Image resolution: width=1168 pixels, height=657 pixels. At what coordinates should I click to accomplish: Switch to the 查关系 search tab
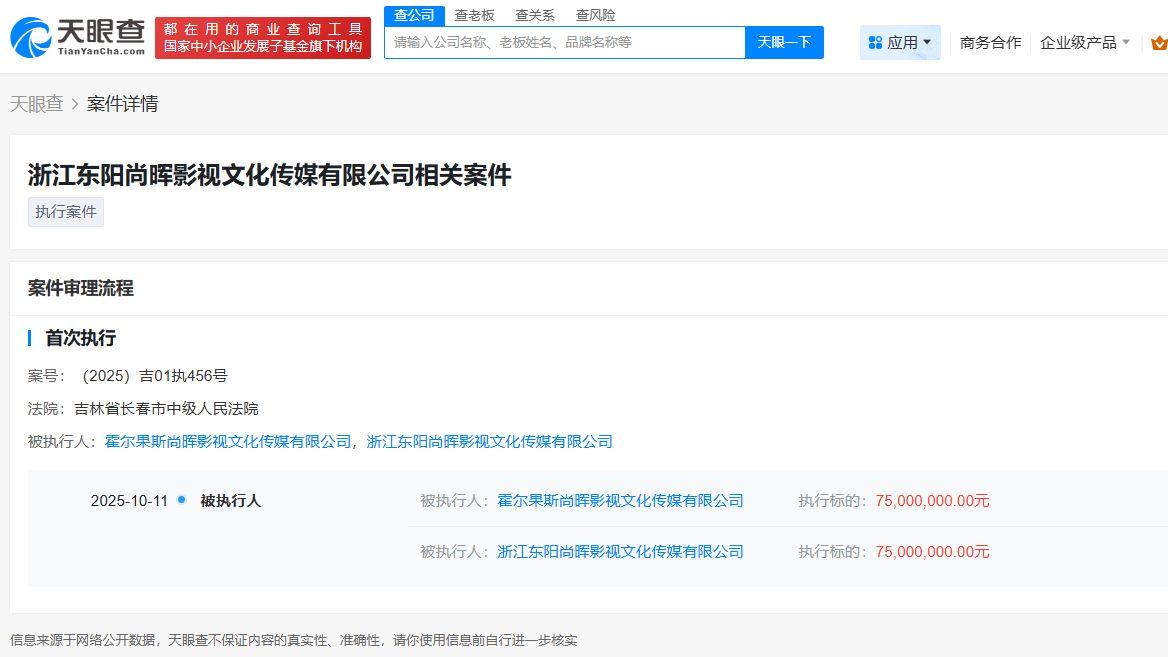[x=535, y=15]
